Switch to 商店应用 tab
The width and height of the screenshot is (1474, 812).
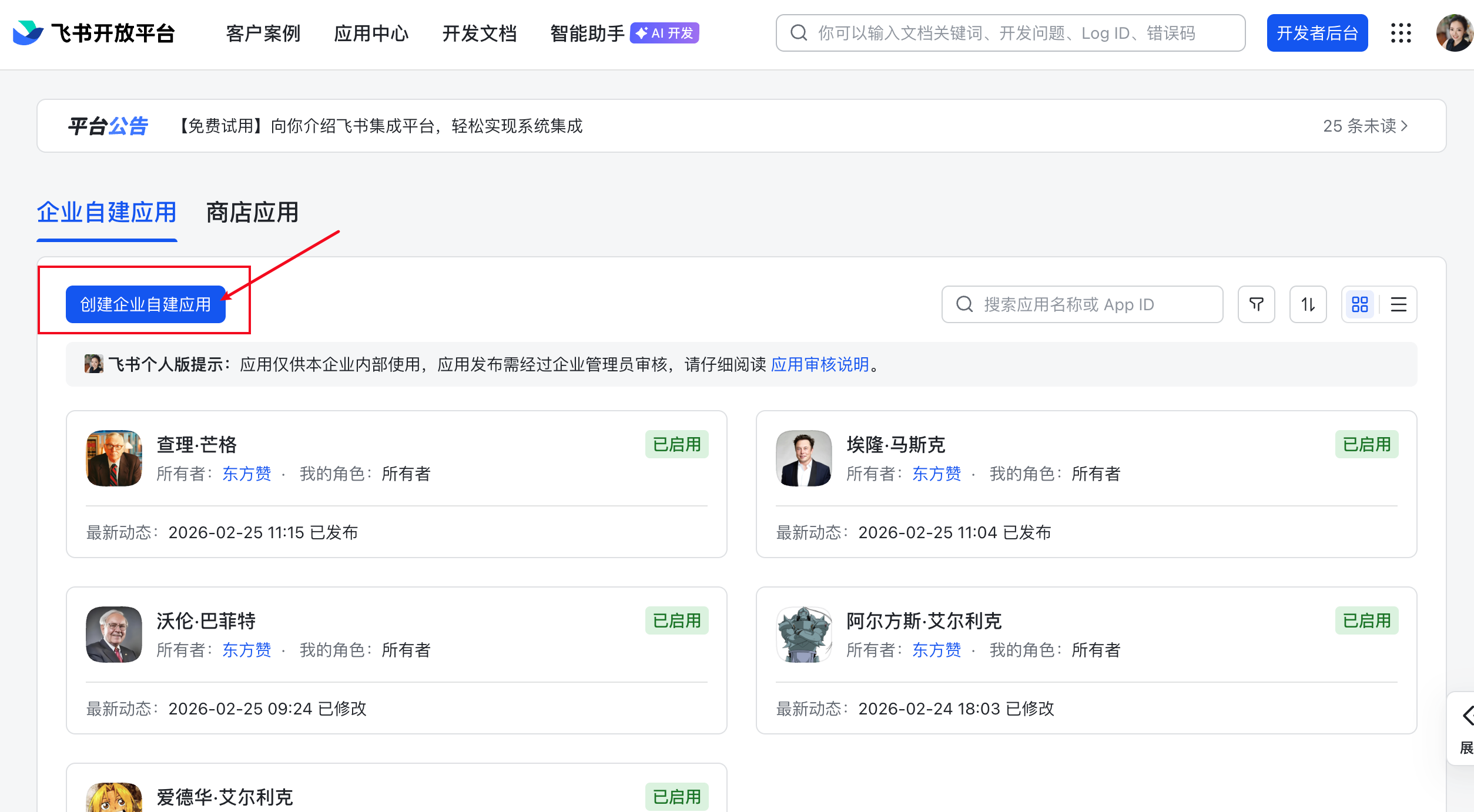click(252, 213)
